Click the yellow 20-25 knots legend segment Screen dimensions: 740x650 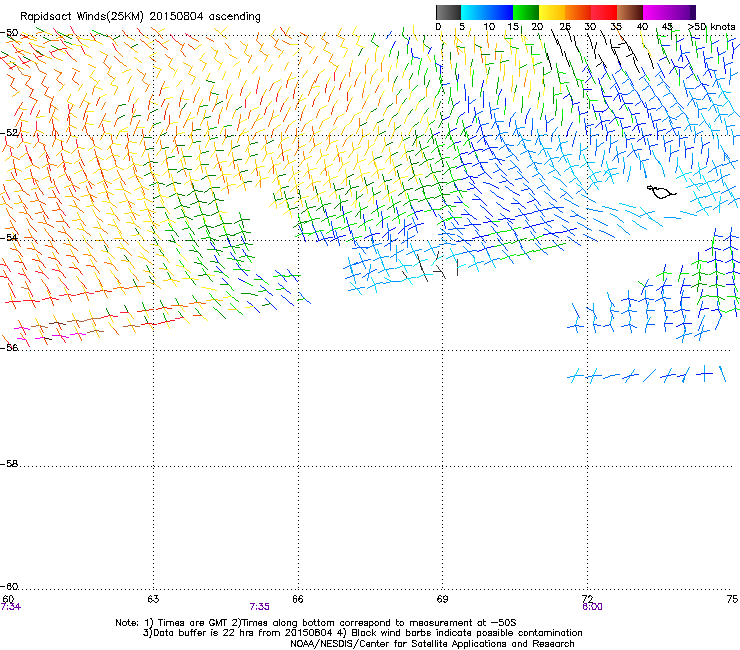tap(552, 12)
